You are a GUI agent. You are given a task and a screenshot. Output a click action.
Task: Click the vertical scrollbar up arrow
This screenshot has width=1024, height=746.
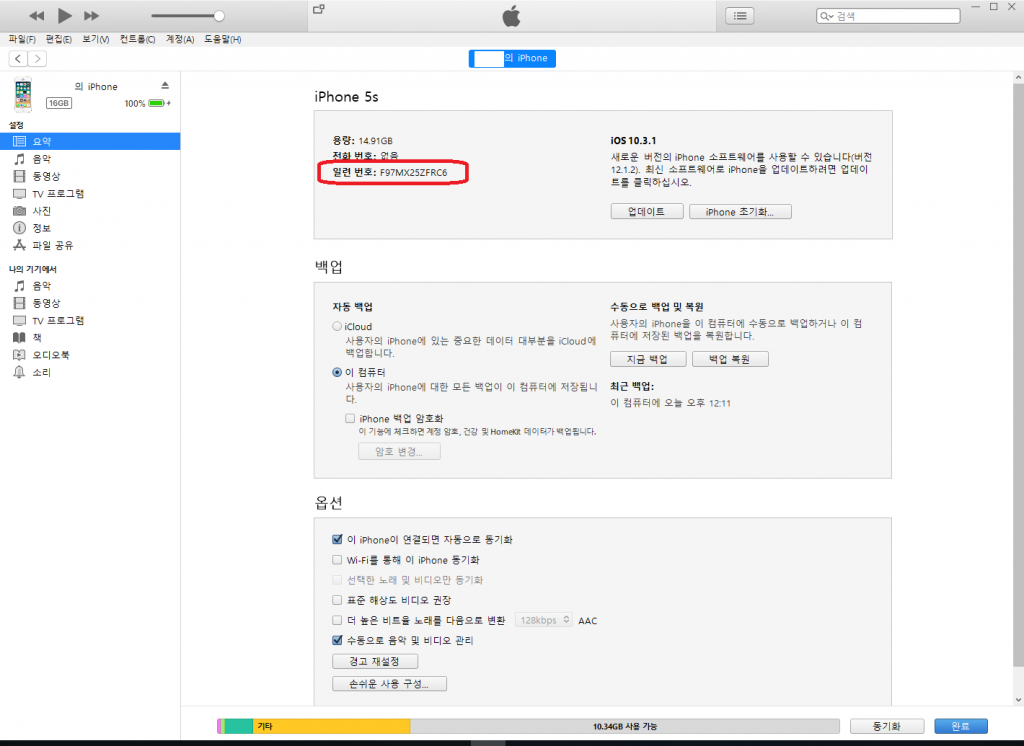(1018, 78)
